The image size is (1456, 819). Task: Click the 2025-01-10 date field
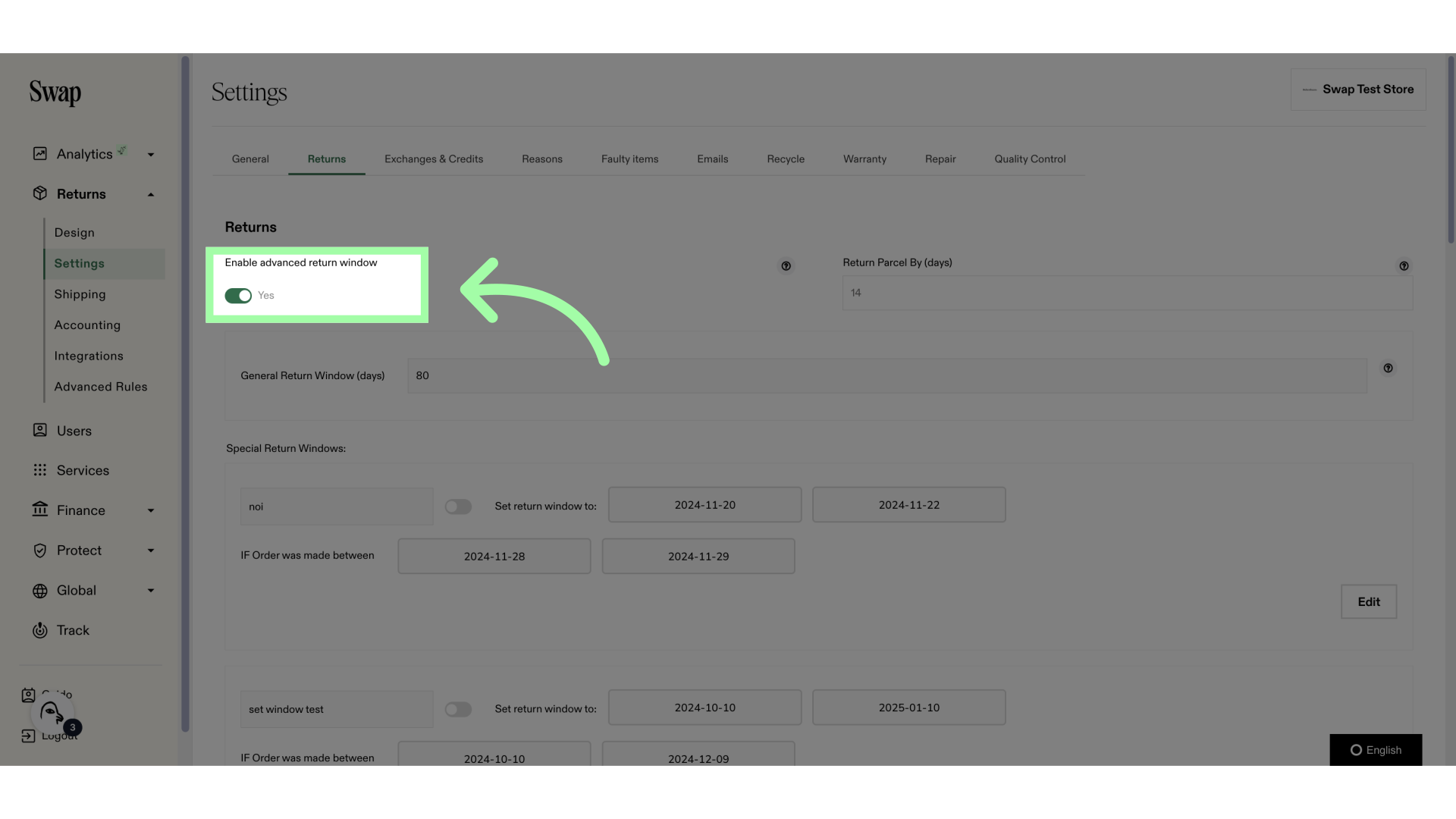[909, 708]
